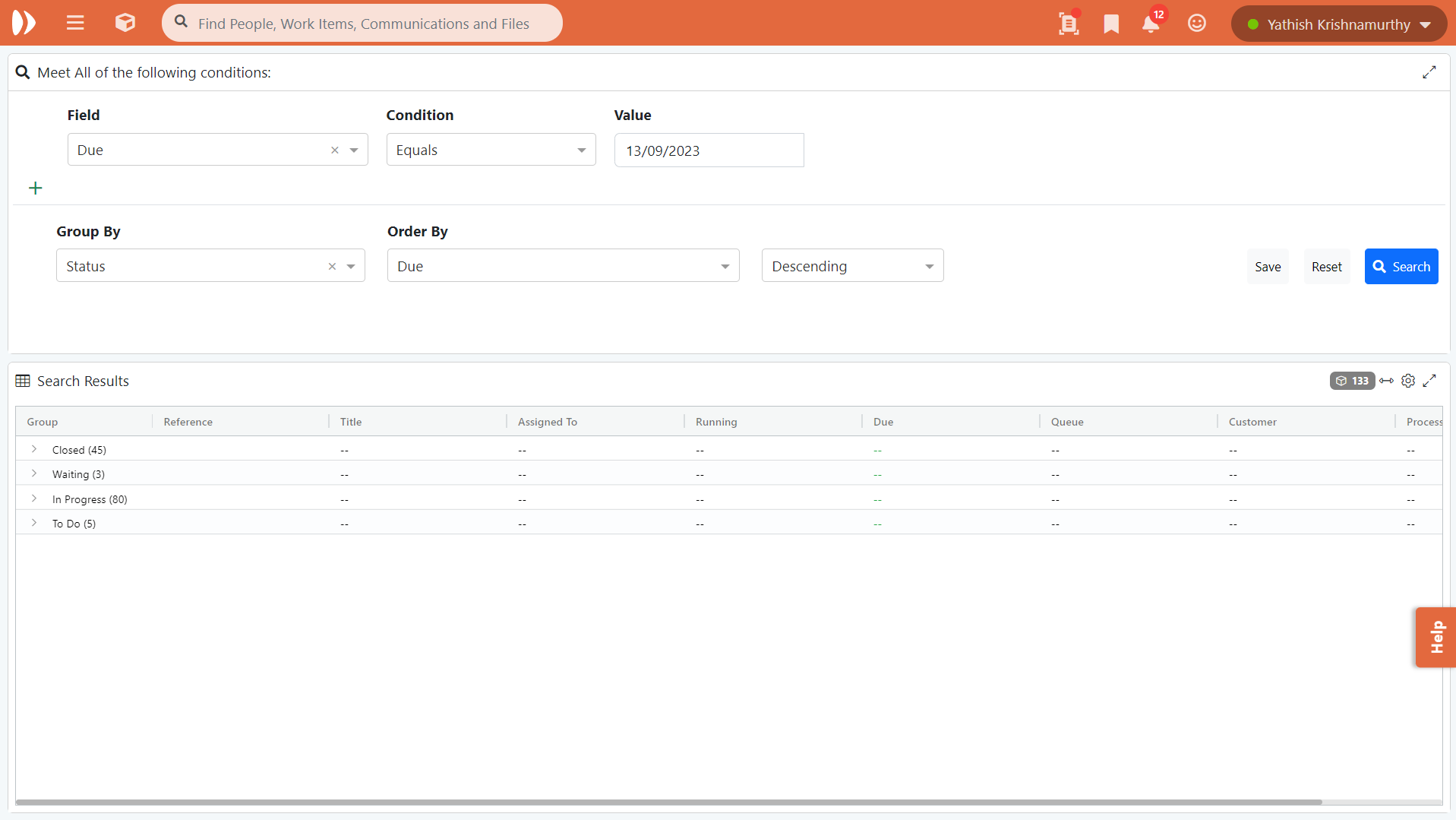
Task: Click the work items cube icon
Action: click(125, 23)
